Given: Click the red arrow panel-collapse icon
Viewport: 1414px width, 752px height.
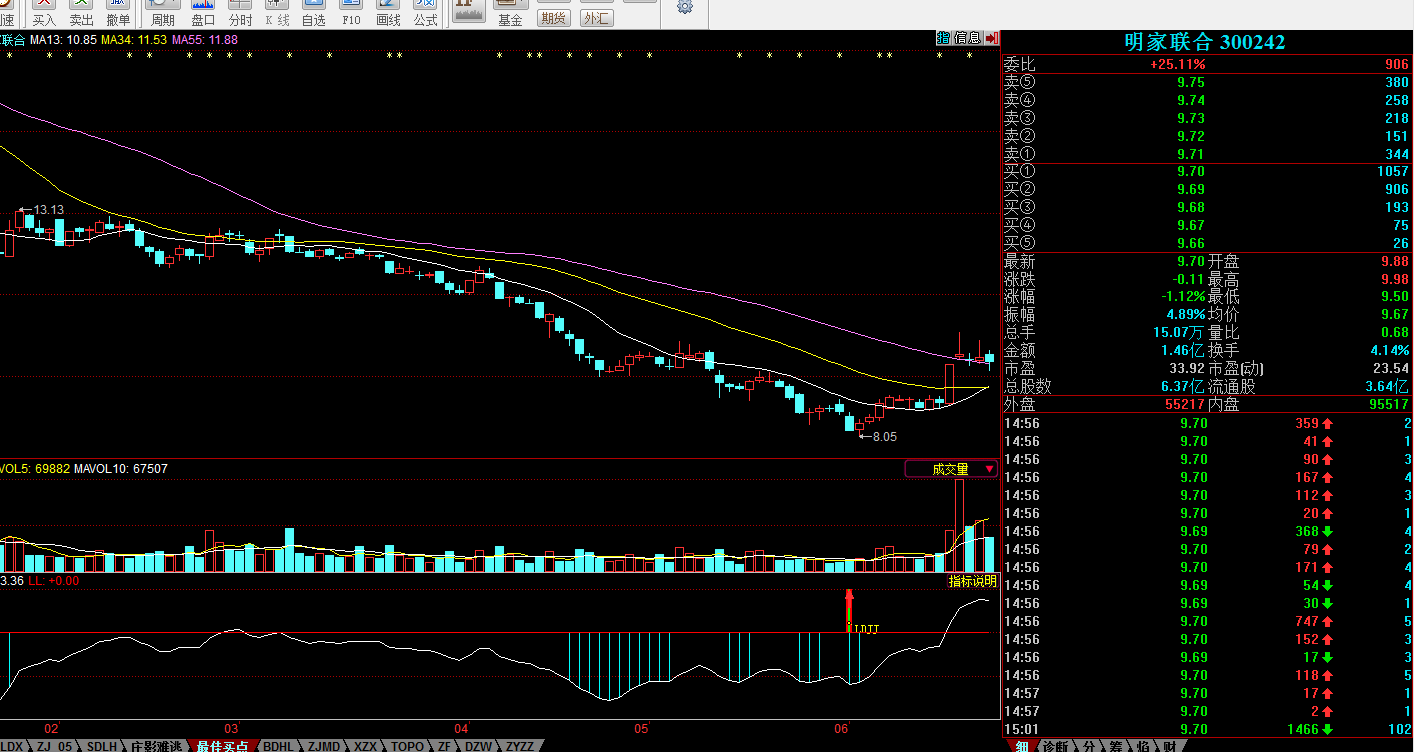Looking at the screenshot, I should tap(991, 38).
